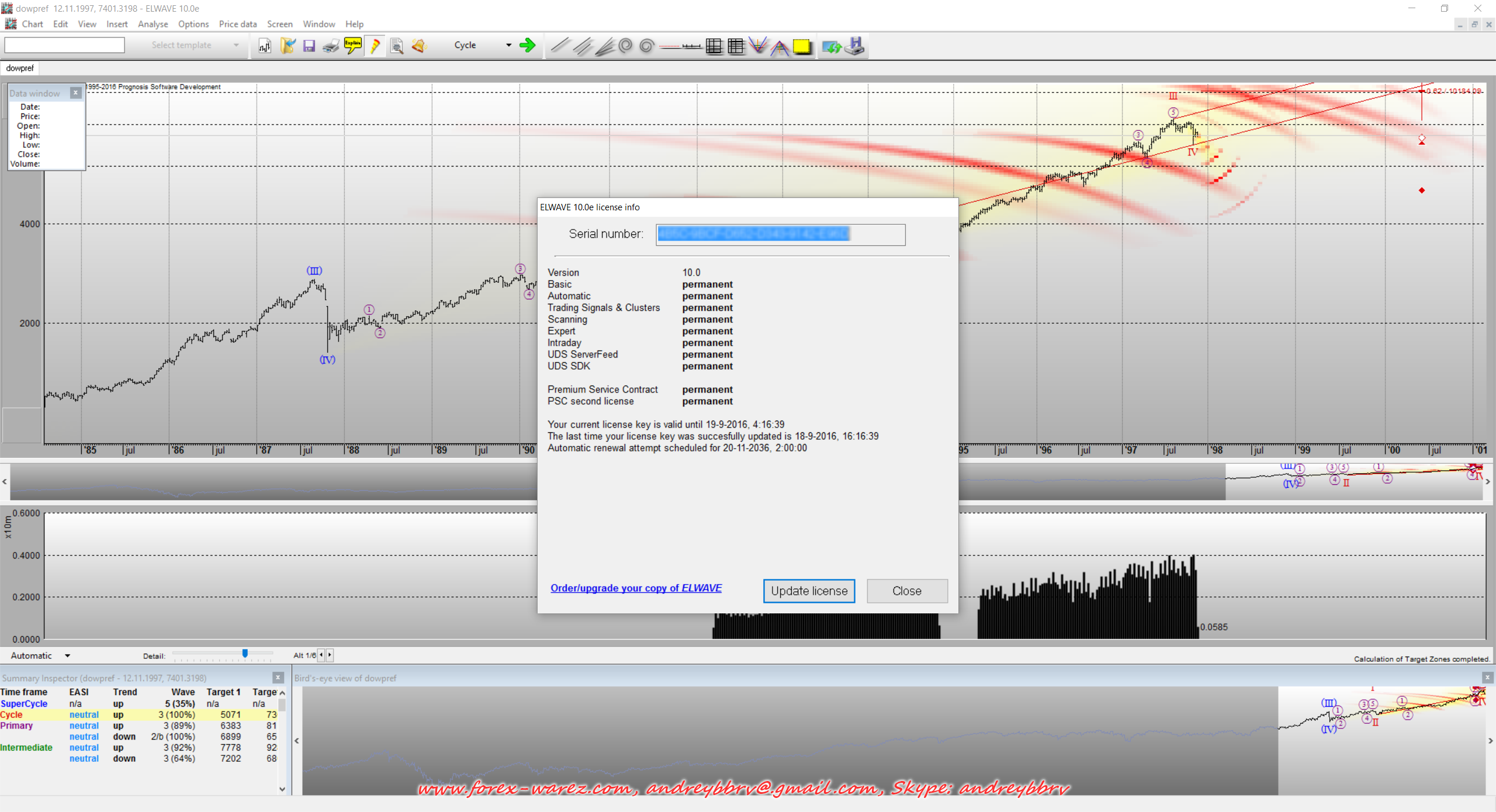Image resolution: width=1496 pixels, height=812 pixels.
Task: Click the alarm bell toolbar icon
Action: tap(419, 46)
